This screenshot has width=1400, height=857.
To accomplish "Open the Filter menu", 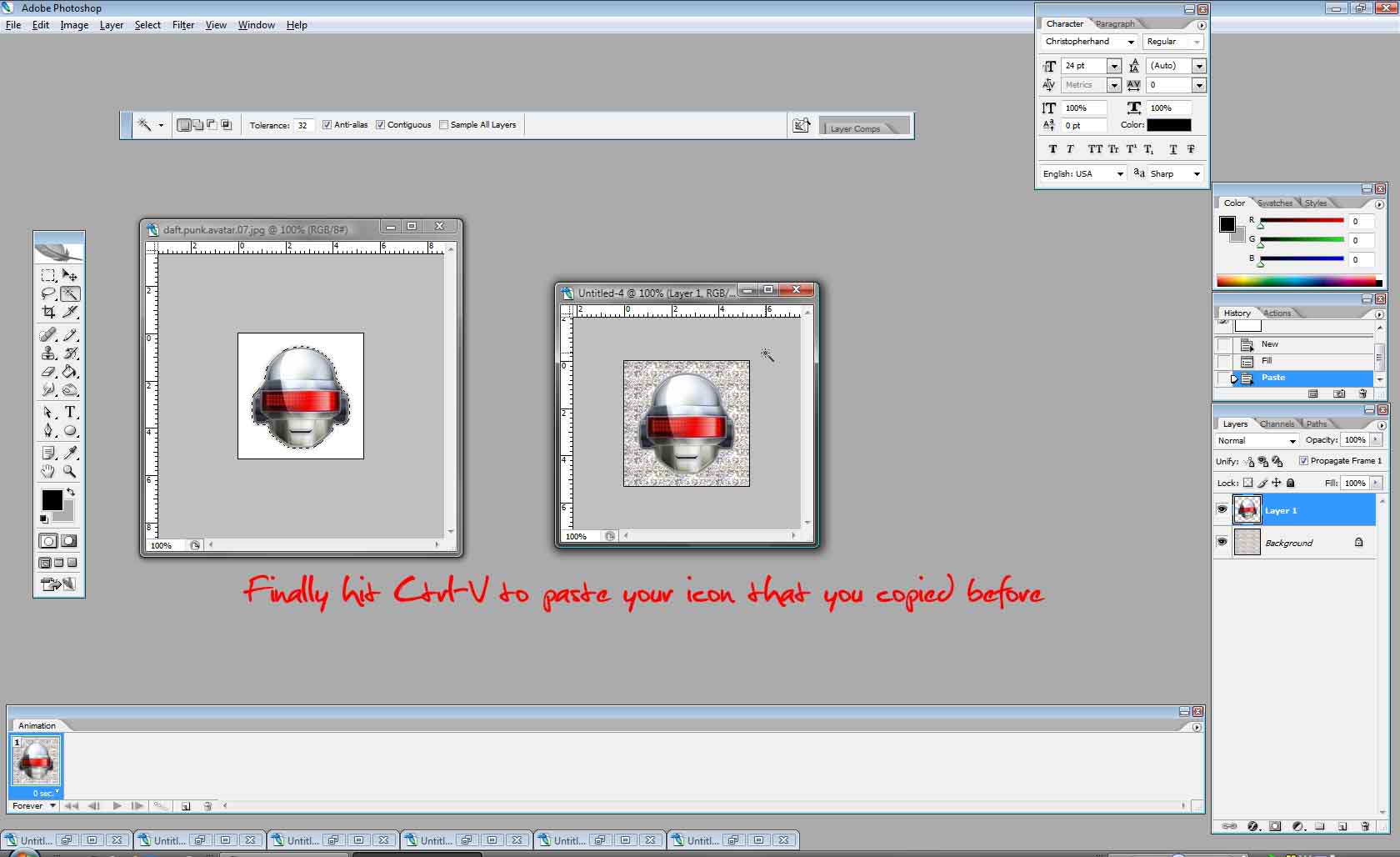I will tap(183, 25).
